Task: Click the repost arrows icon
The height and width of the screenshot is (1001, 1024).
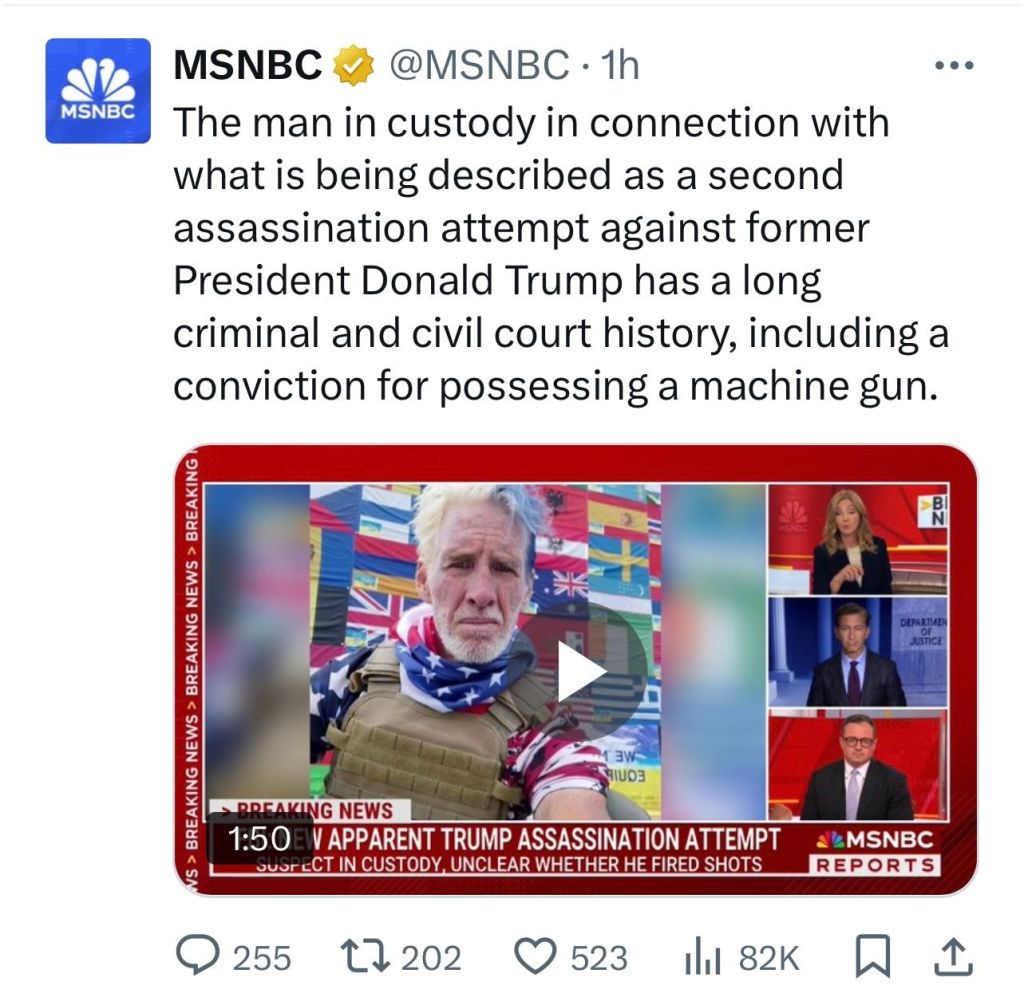Action: coord(365,957)
